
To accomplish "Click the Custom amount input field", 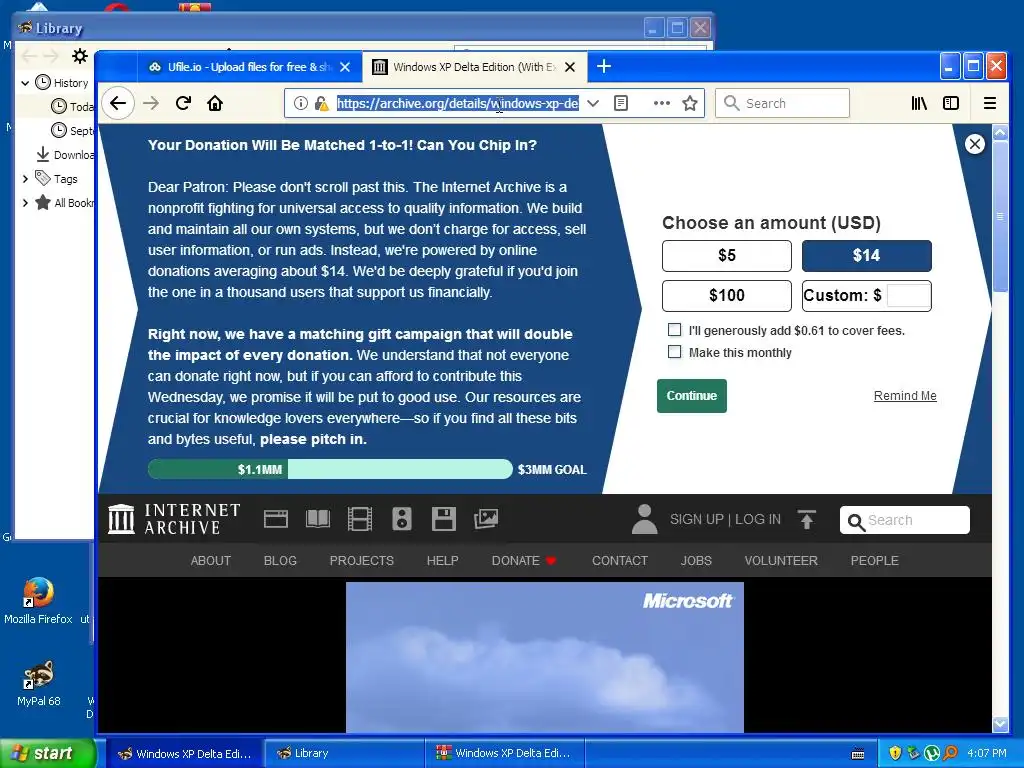I will (x=908, y=295).
